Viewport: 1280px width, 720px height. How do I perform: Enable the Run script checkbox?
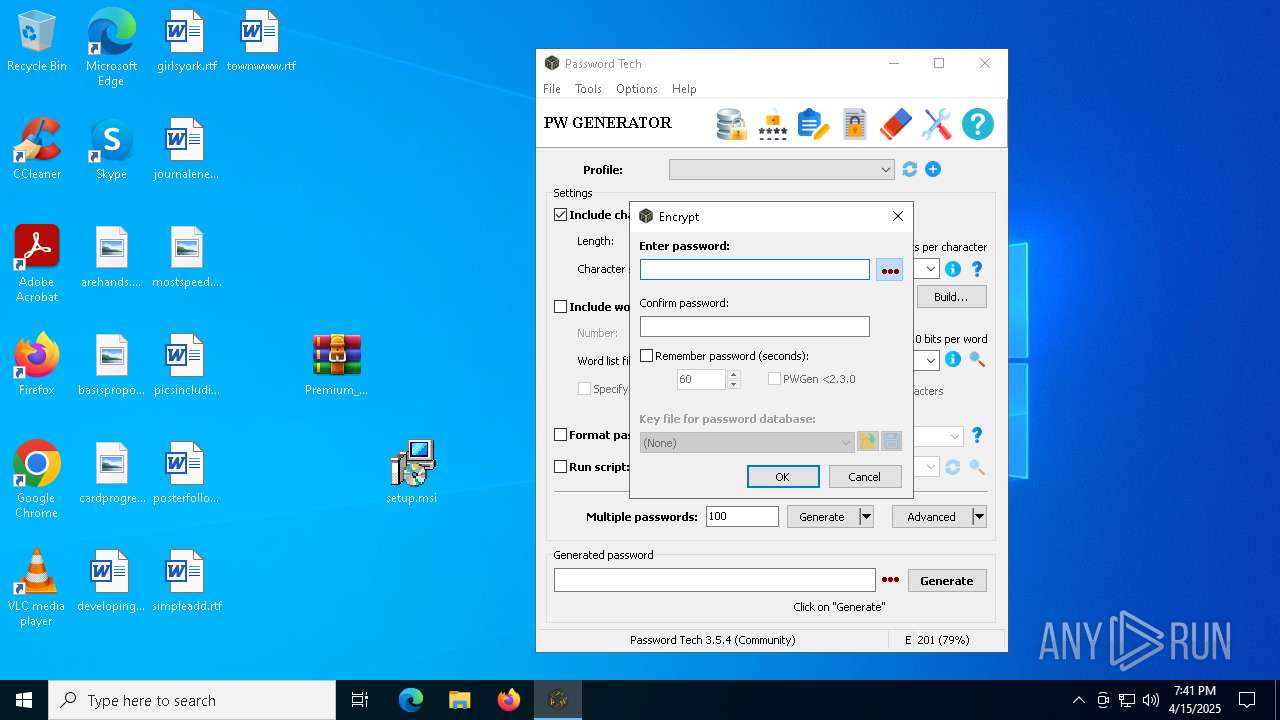tap(561, 467)
